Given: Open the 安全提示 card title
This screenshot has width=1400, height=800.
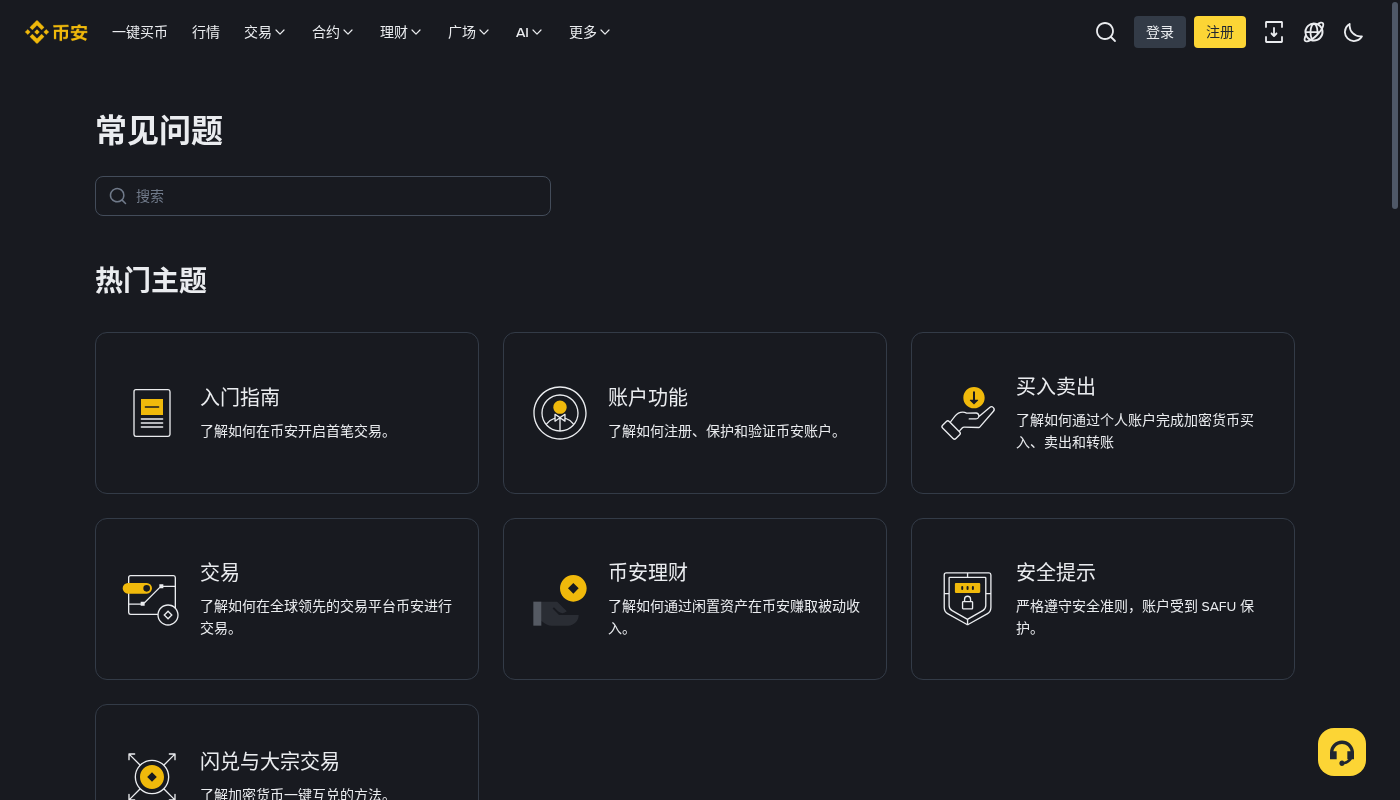Looking at the screenshot, I should tap(1056, 572).
